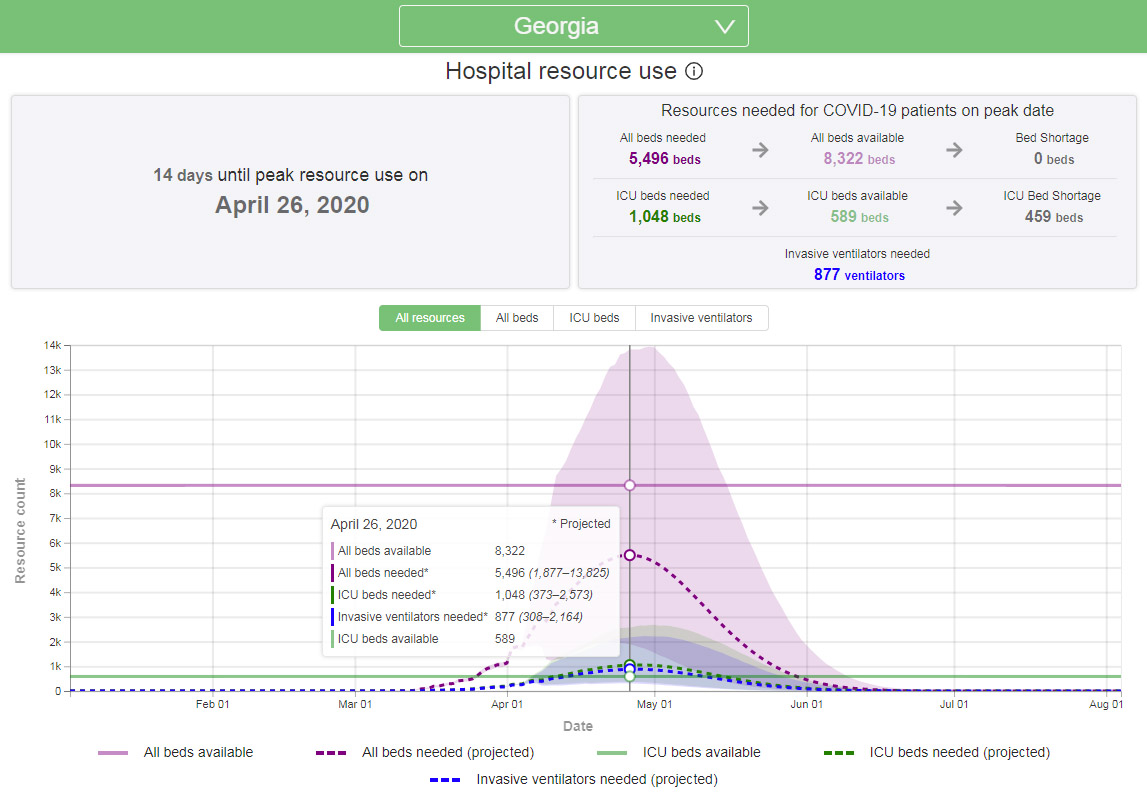Click the arrow after All beds needed
Image resolution: width=1147 pixels, height=798 pixels.
(761, 150)
